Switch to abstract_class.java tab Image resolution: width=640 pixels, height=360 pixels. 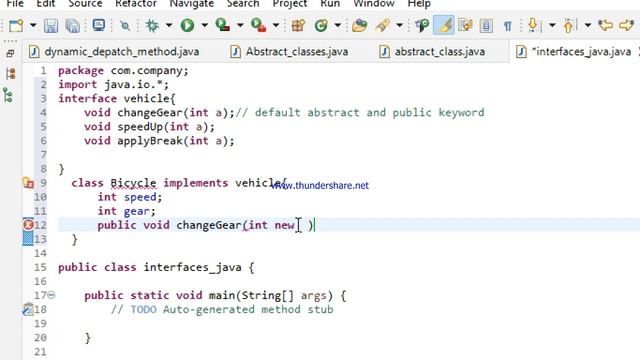tap(433, 52)
